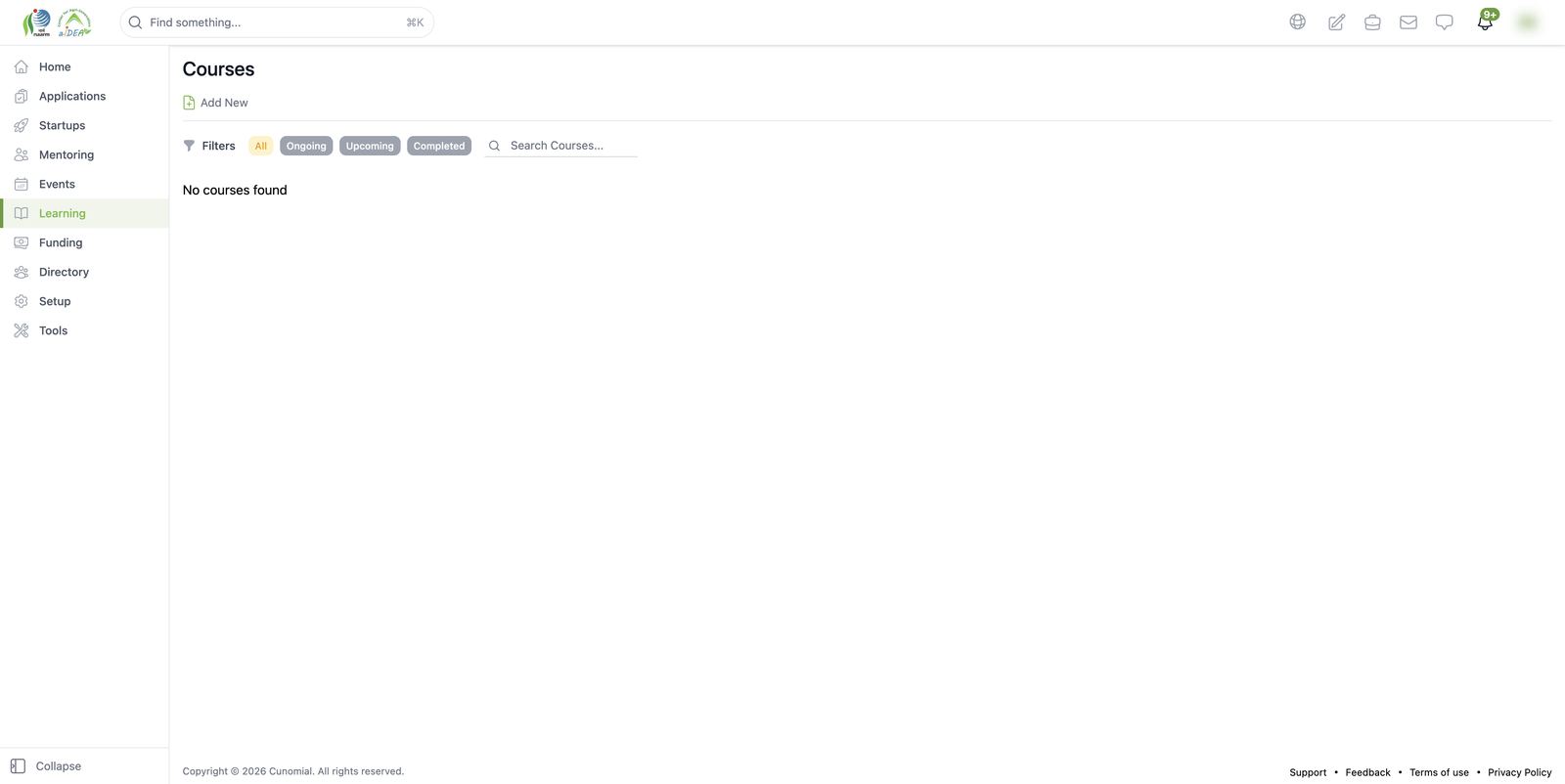
Task: Click the Home house icon in sidebar
Action: tap(21, 66)
